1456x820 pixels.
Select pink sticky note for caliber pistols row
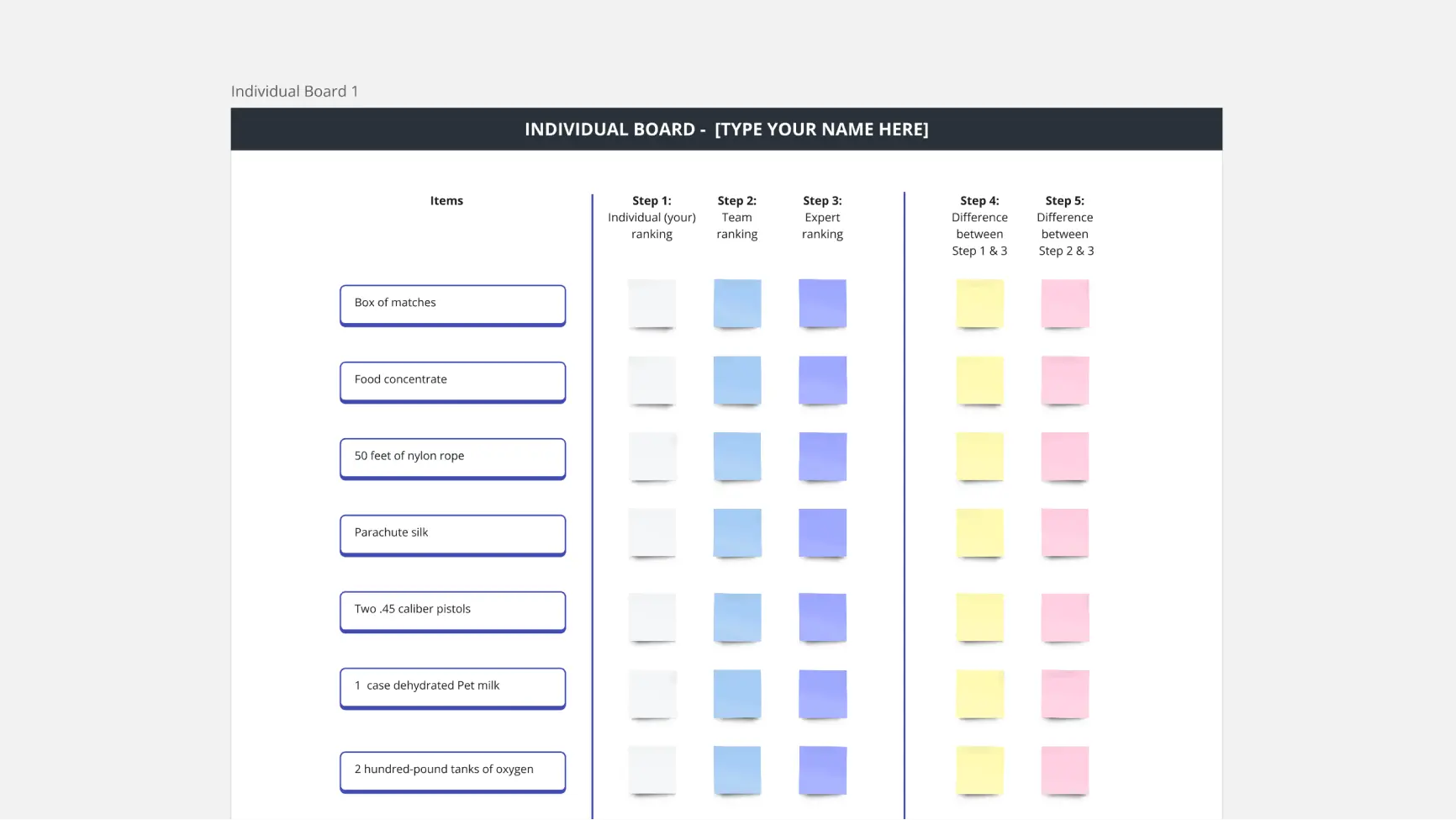1065,618
